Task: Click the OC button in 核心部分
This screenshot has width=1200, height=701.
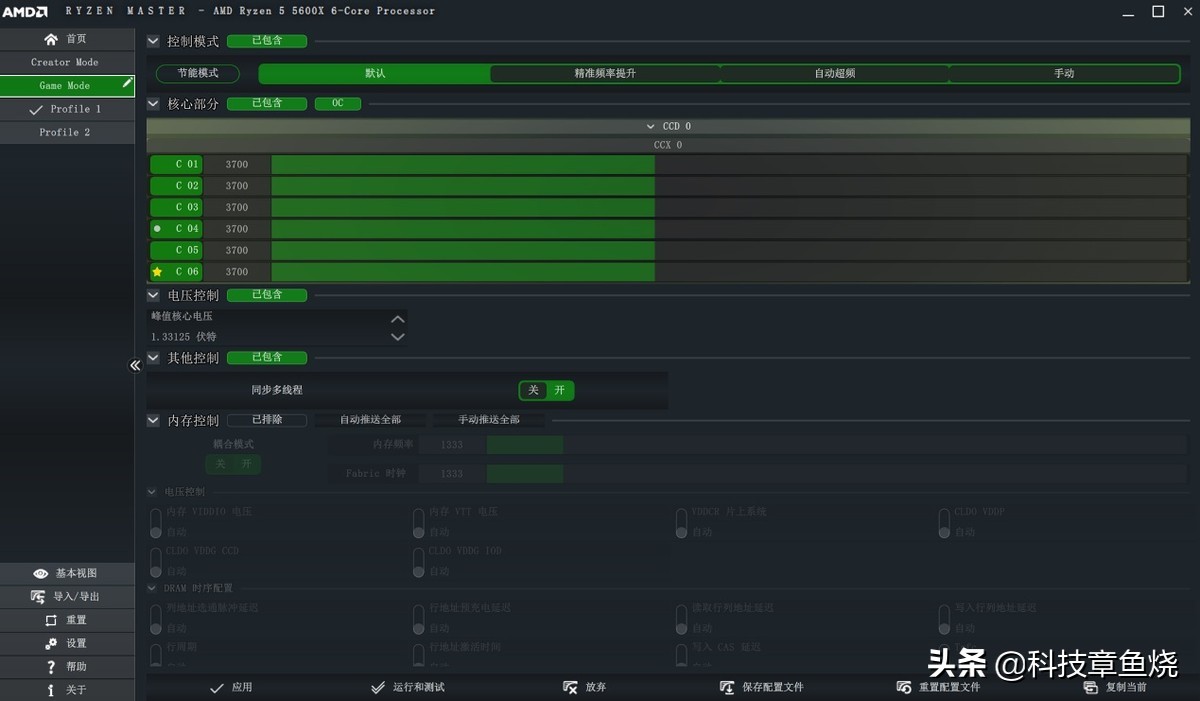Action: (338, 103)
